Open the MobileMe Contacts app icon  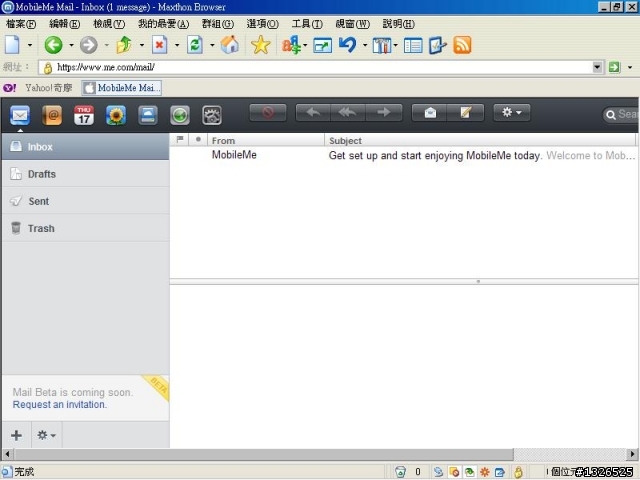point(52,116)
